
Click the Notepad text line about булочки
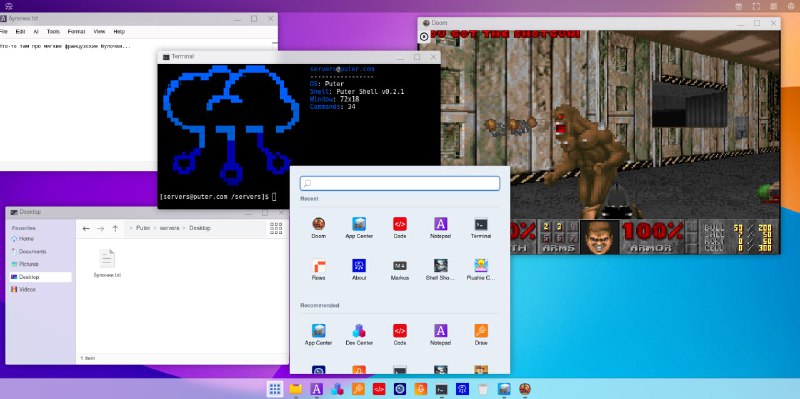coord(65,46)
